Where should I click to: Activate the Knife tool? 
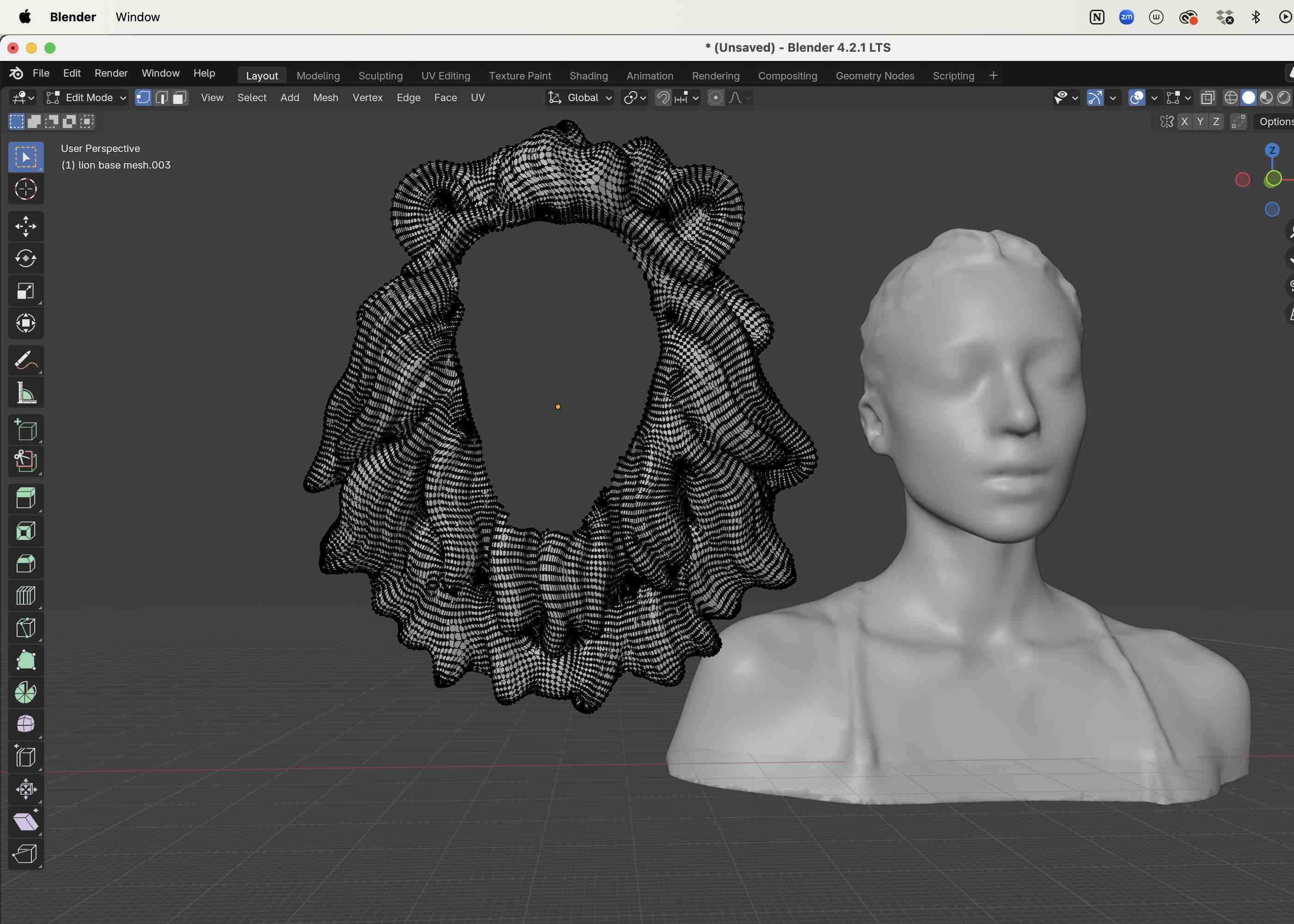click(25, 628)
